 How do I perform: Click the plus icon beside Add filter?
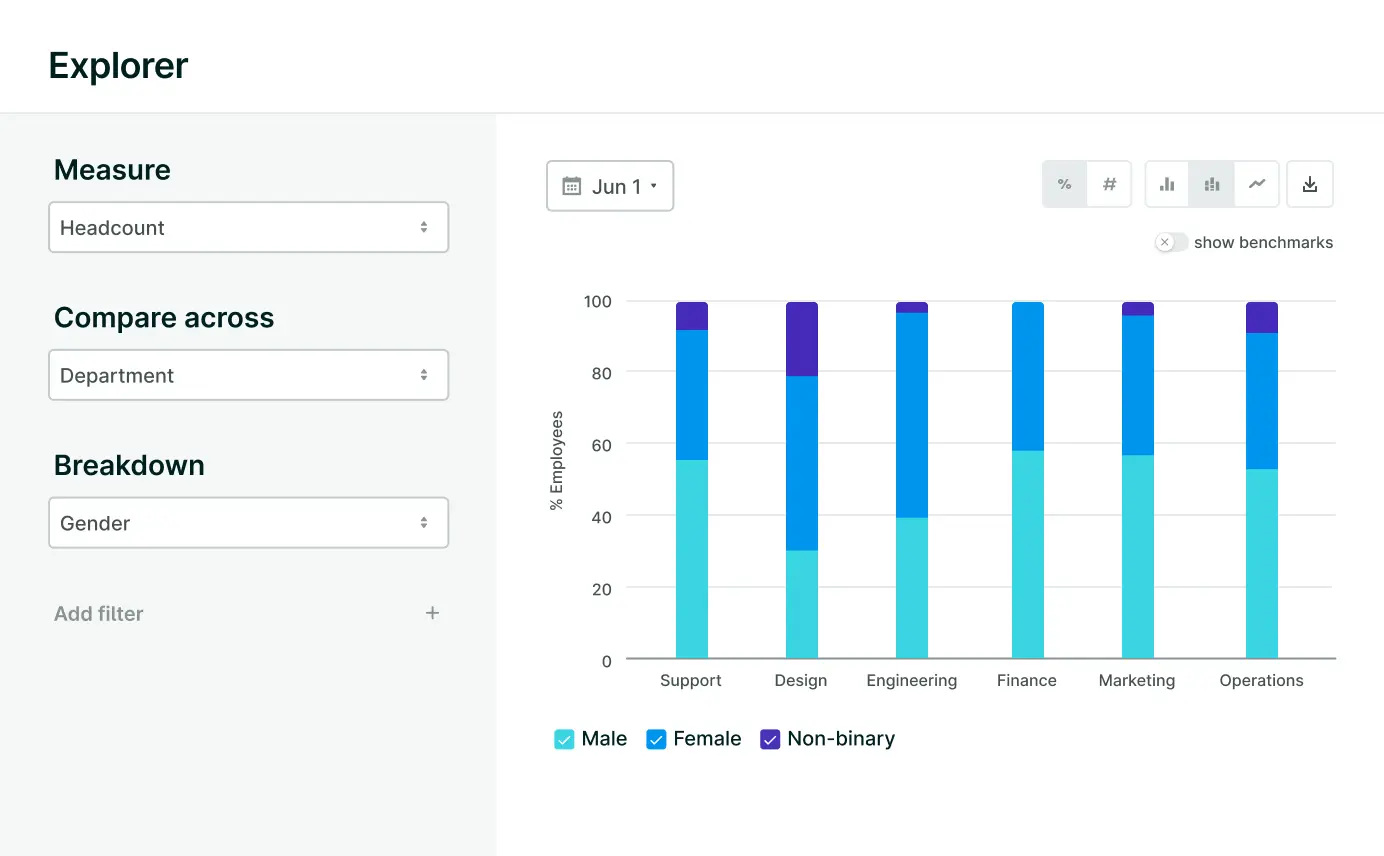432,613
